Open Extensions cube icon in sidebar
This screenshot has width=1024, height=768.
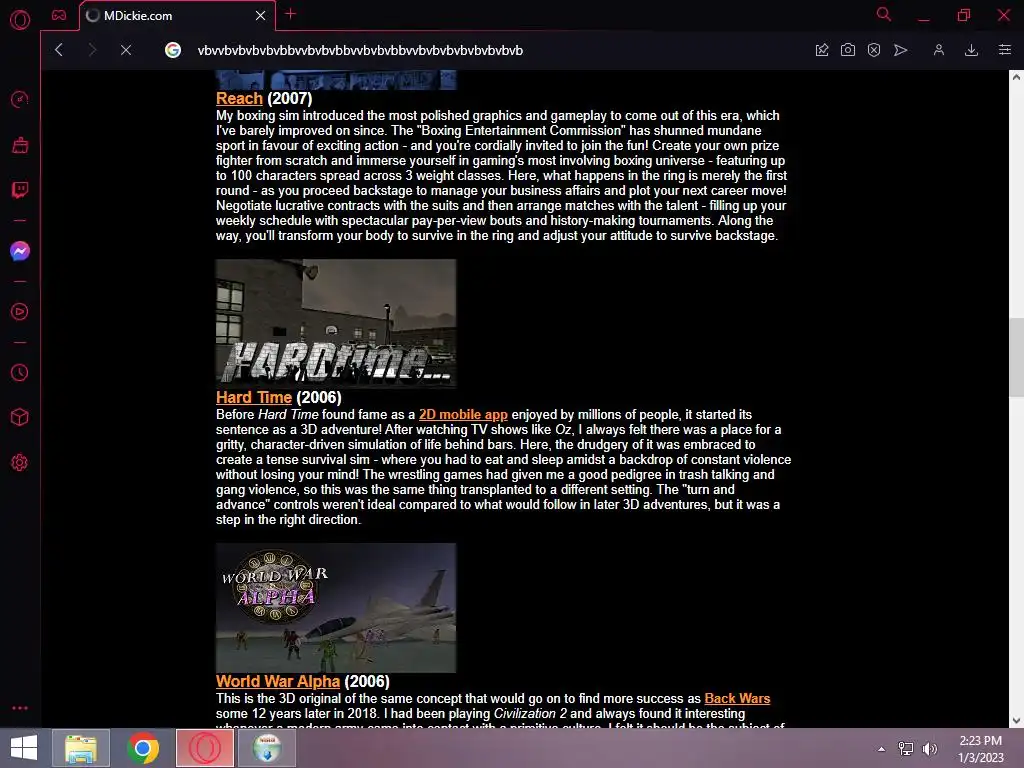coord(20,417)
